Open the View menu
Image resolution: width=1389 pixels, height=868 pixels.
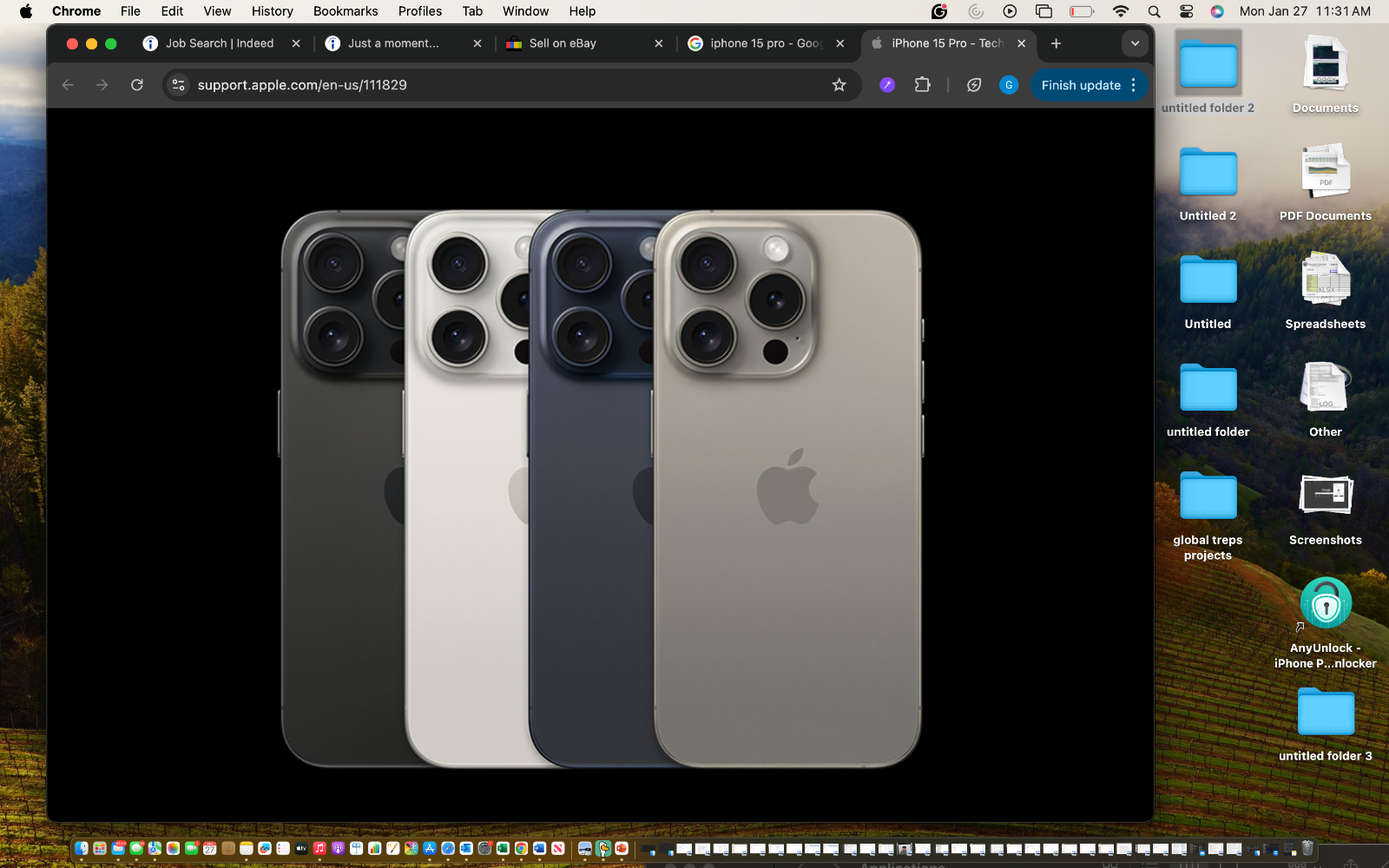217,11
